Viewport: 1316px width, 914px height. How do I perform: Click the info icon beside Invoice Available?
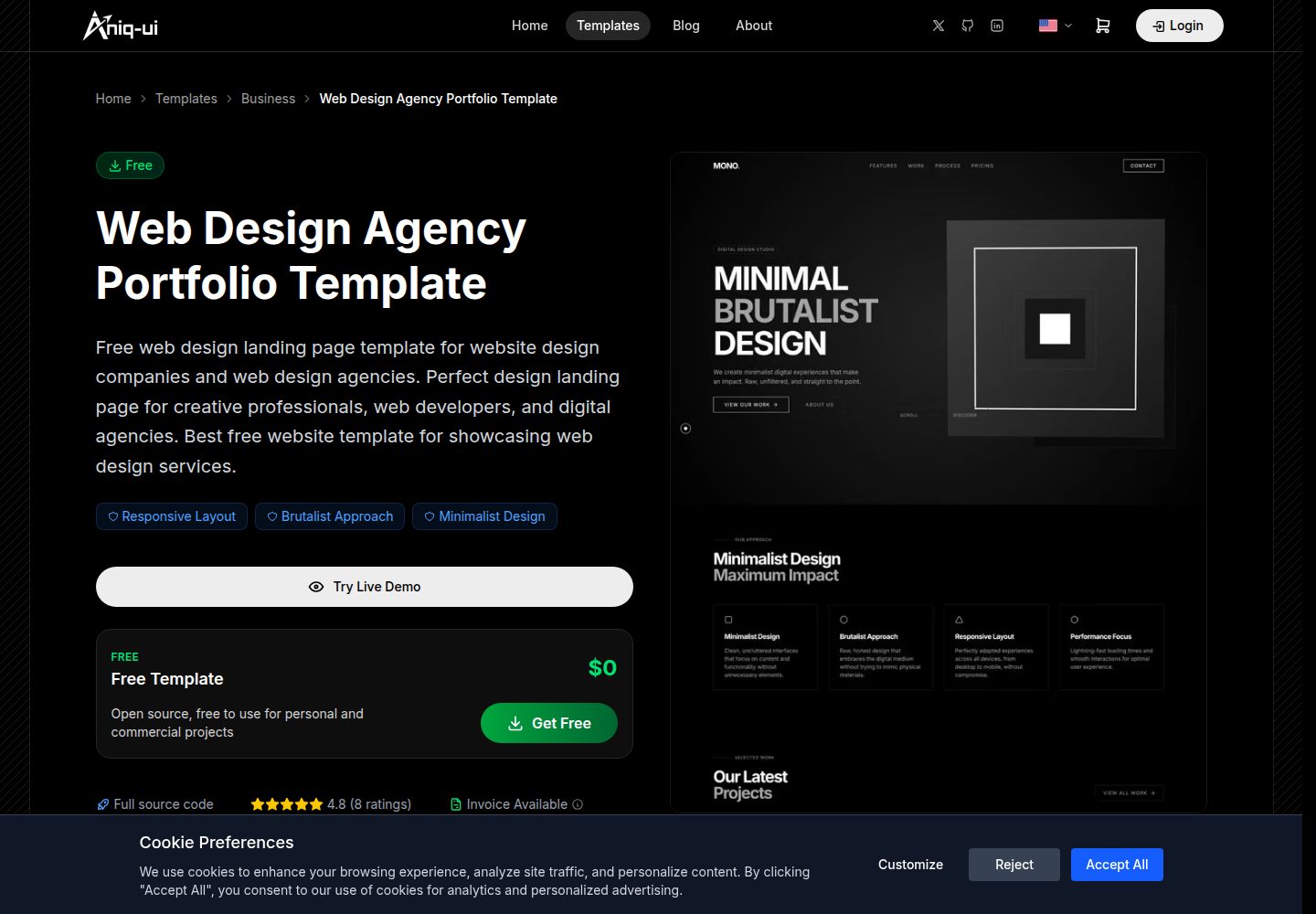pyautogui.click(x=578, y=804)
